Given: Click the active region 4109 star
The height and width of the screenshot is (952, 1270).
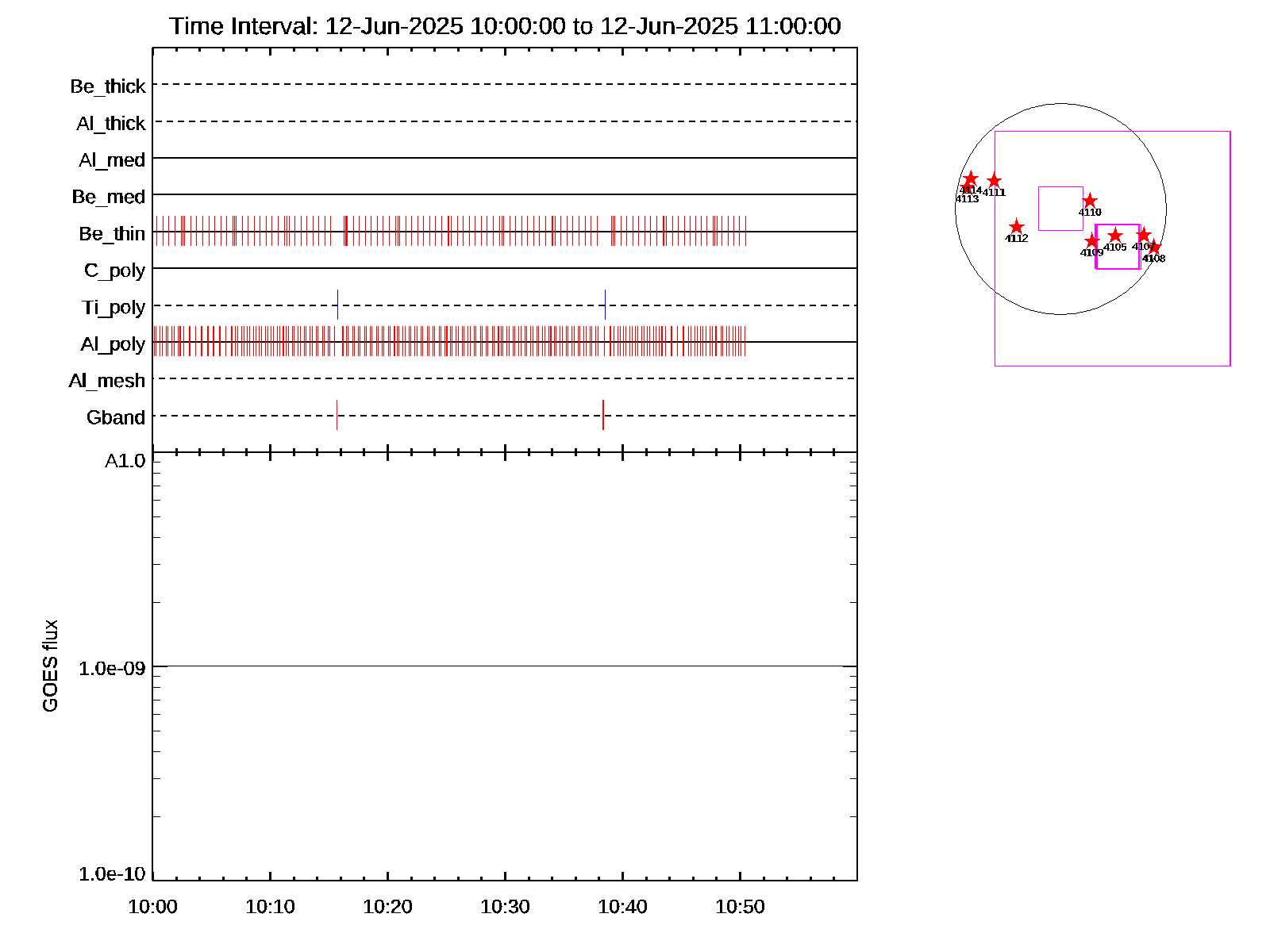Looking at the screenshot, I should (x=1092, y=241).
